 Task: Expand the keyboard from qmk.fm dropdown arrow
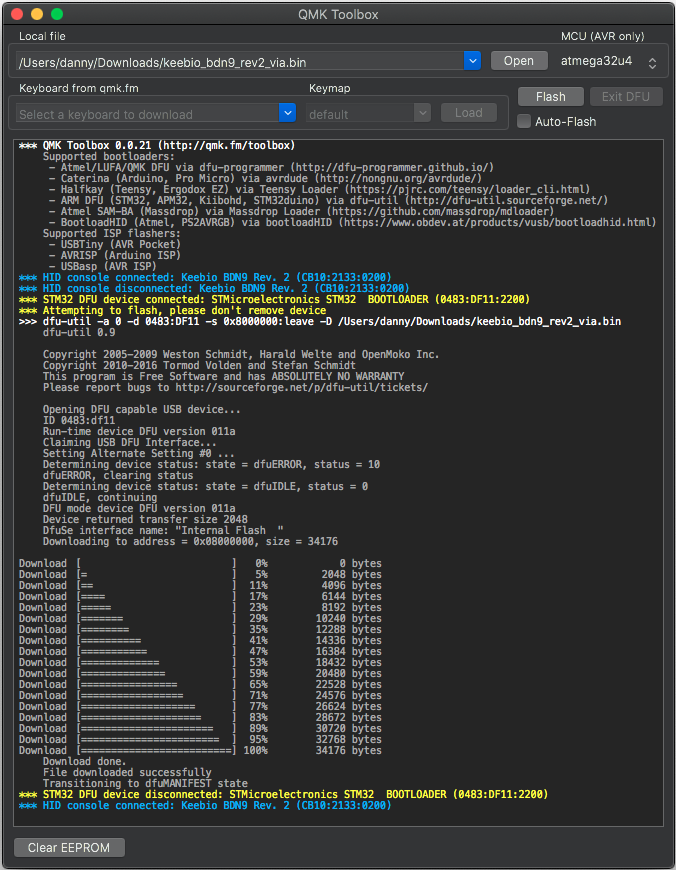(x=288, y=114)
